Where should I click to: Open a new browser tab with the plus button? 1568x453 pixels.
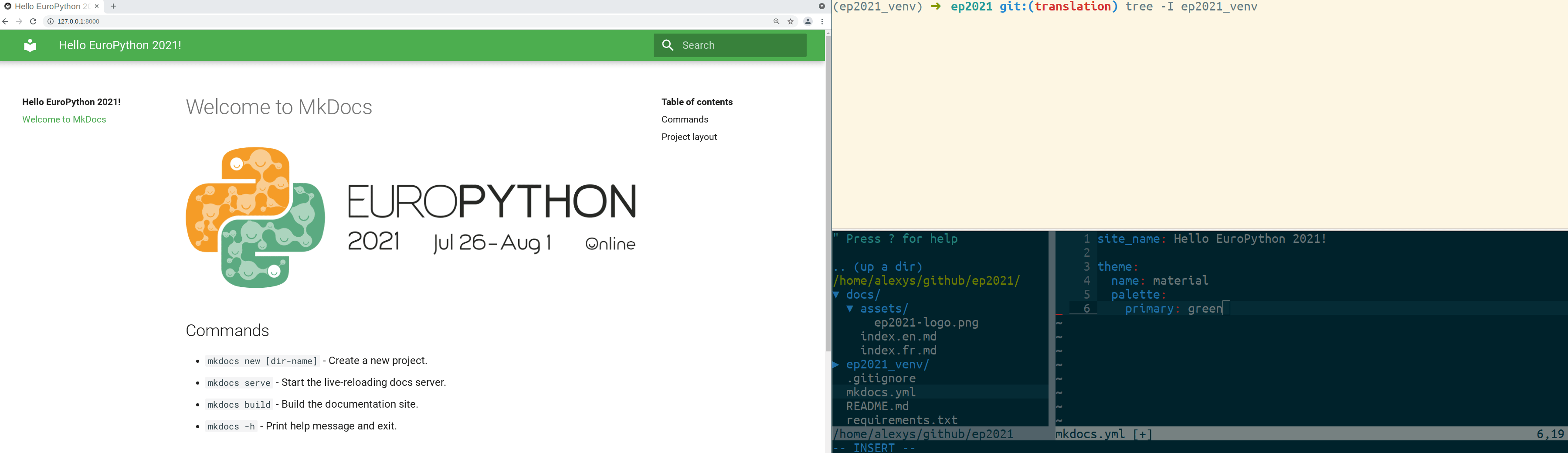113,7
